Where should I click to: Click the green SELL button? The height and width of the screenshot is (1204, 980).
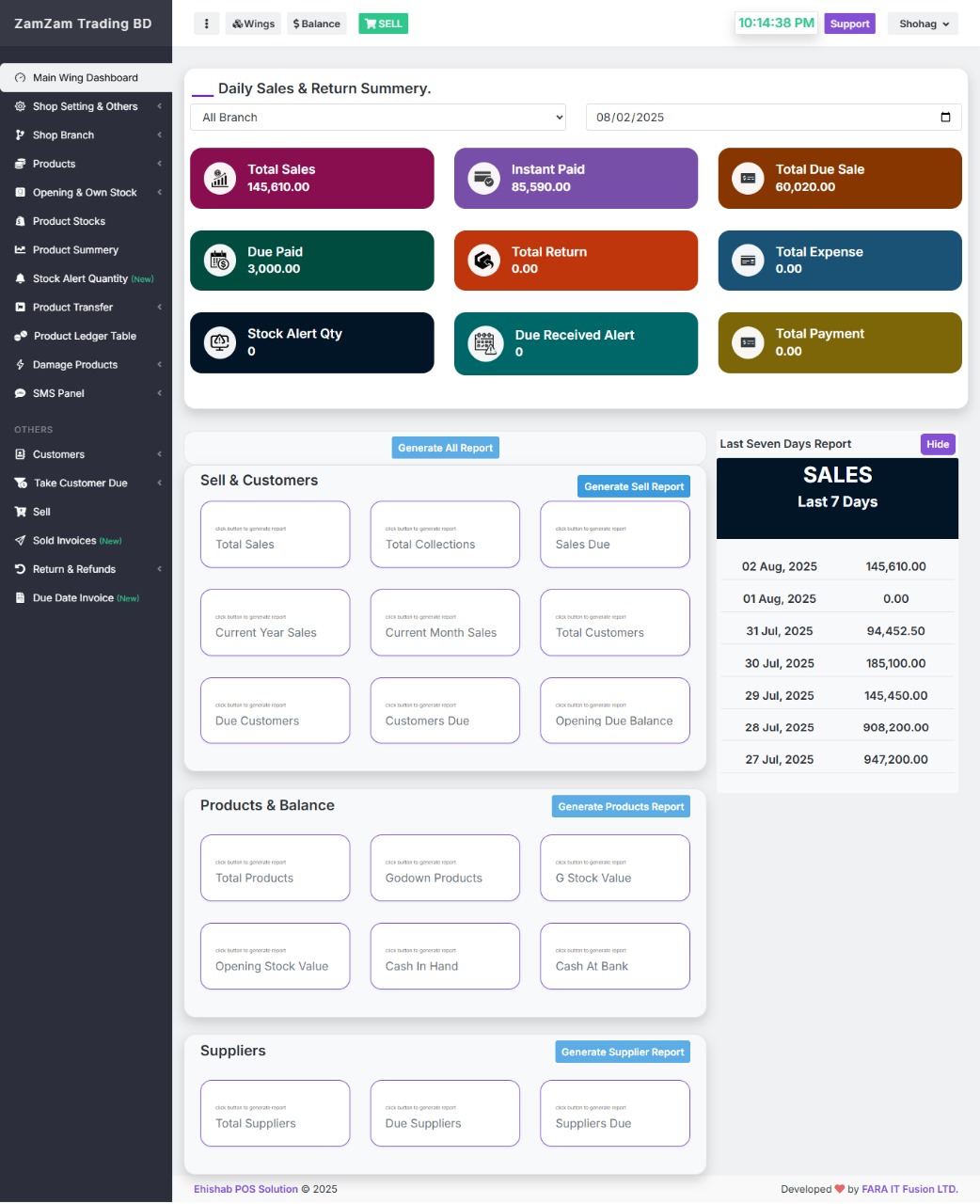[x=383, y=24]
